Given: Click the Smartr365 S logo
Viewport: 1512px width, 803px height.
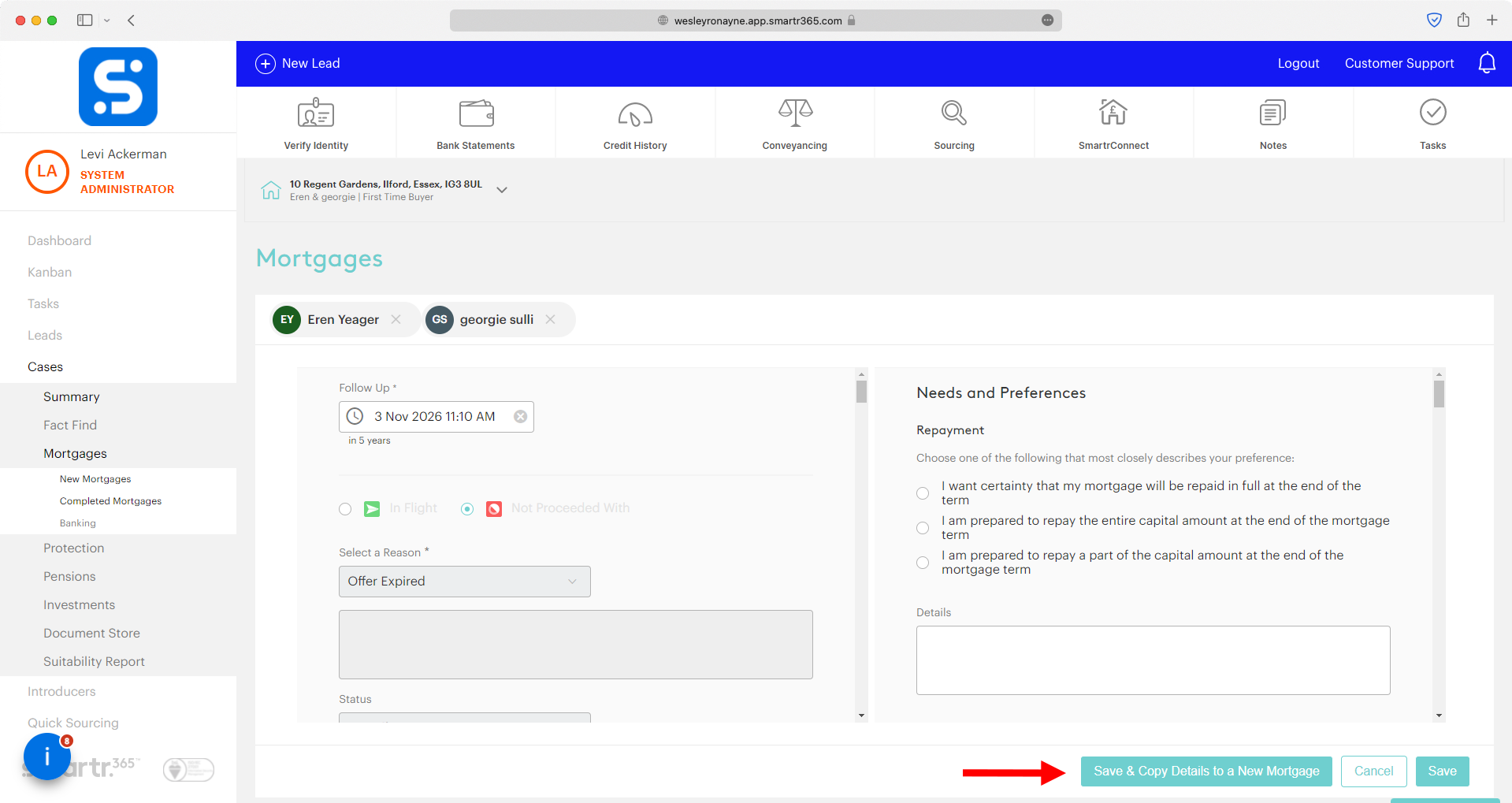Looking at the screenshot, I should point(118,87).
